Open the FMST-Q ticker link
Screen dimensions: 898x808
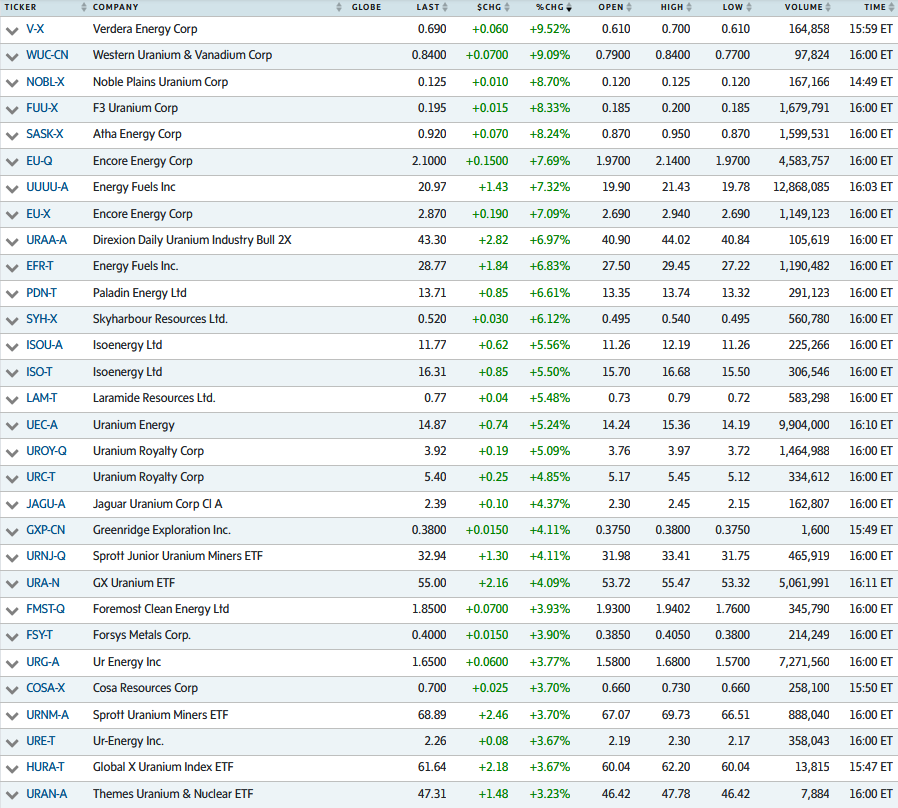click(x=45, y=609)
